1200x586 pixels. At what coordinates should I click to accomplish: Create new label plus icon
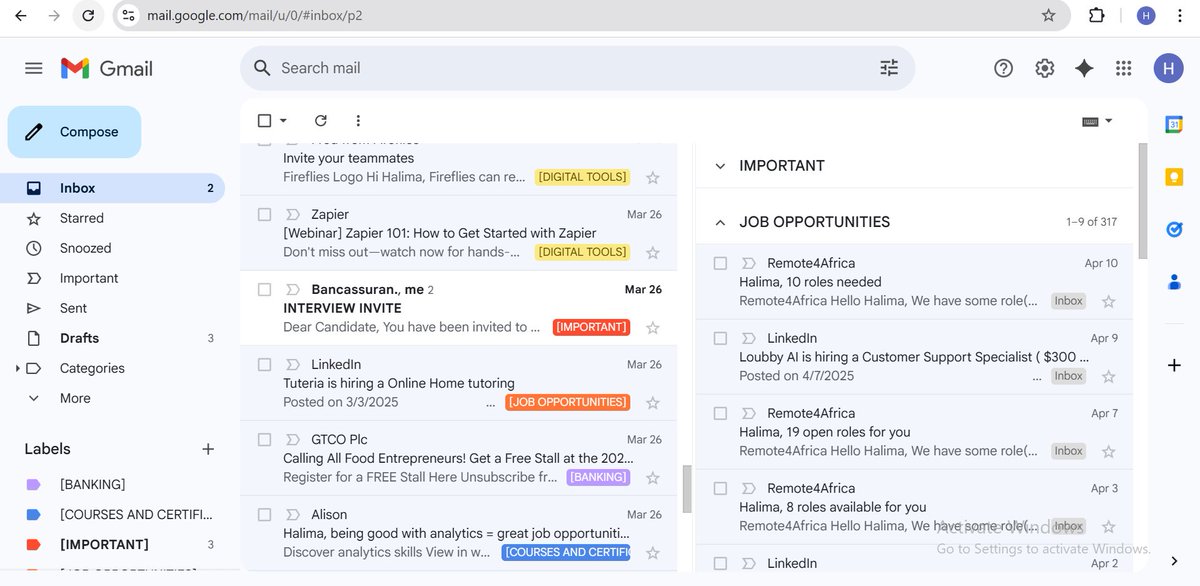click(208, 449)
